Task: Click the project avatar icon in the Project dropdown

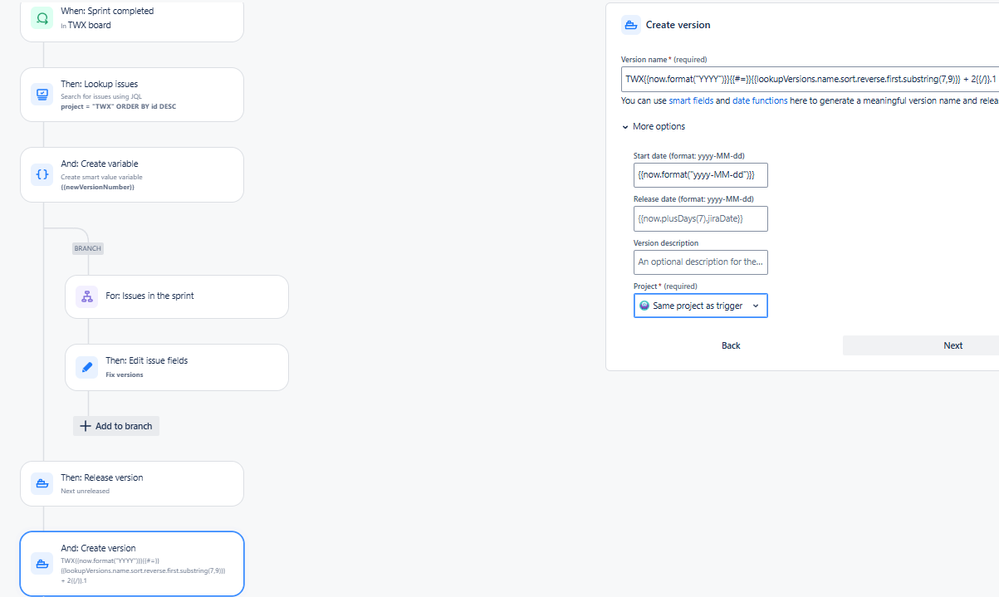Action: coord(644,306)
